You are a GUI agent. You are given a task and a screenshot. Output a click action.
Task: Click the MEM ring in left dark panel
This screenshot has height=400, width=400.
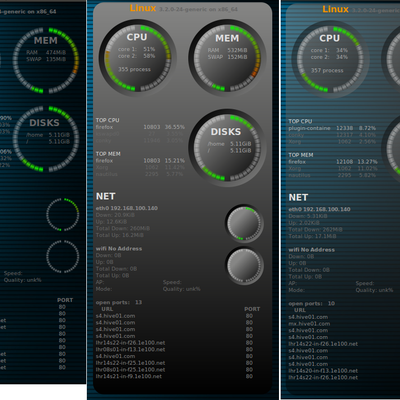point(46,60)
